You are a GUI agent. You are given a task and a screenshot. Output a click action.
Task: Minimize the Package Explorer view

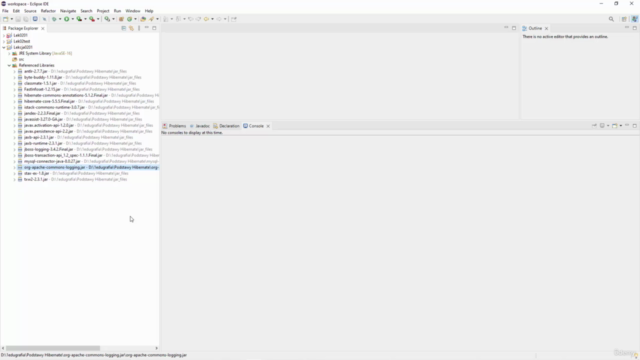click(x=147, y=28)
